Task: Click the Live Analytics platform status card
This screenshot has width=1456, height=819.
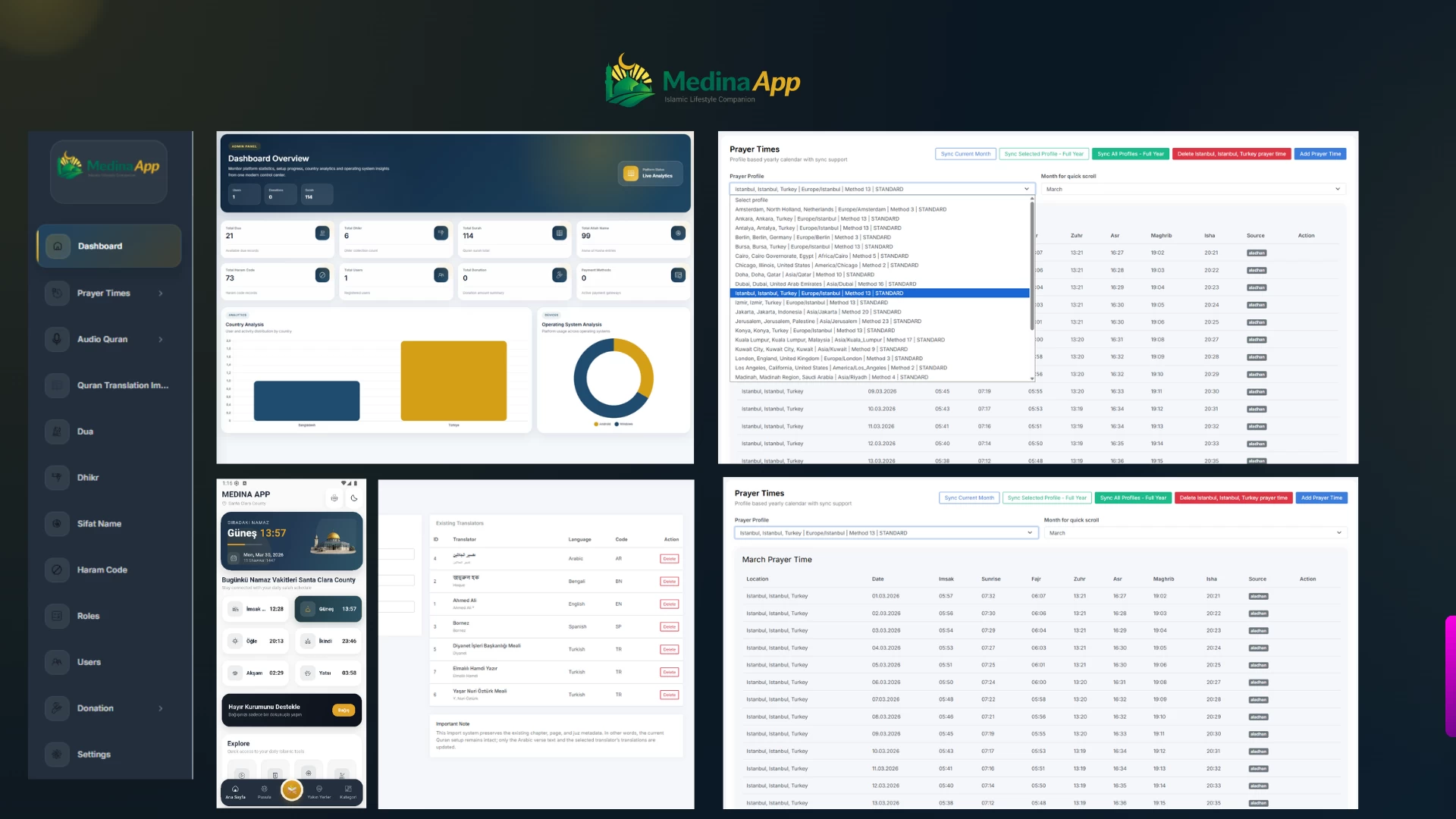Action: (651, 174)
